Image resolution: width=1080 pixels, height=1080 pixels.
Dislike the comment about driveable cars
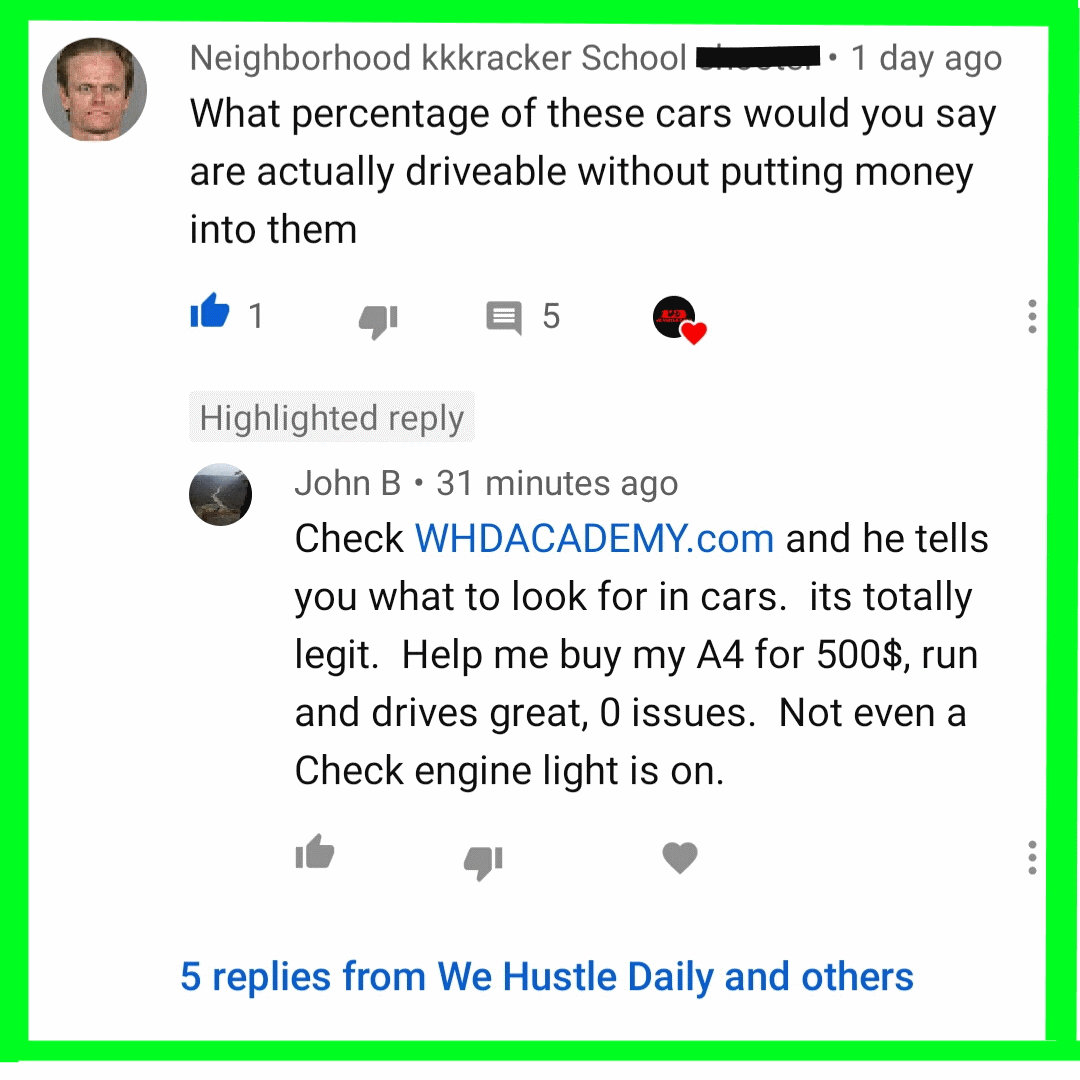coord(378,321)
